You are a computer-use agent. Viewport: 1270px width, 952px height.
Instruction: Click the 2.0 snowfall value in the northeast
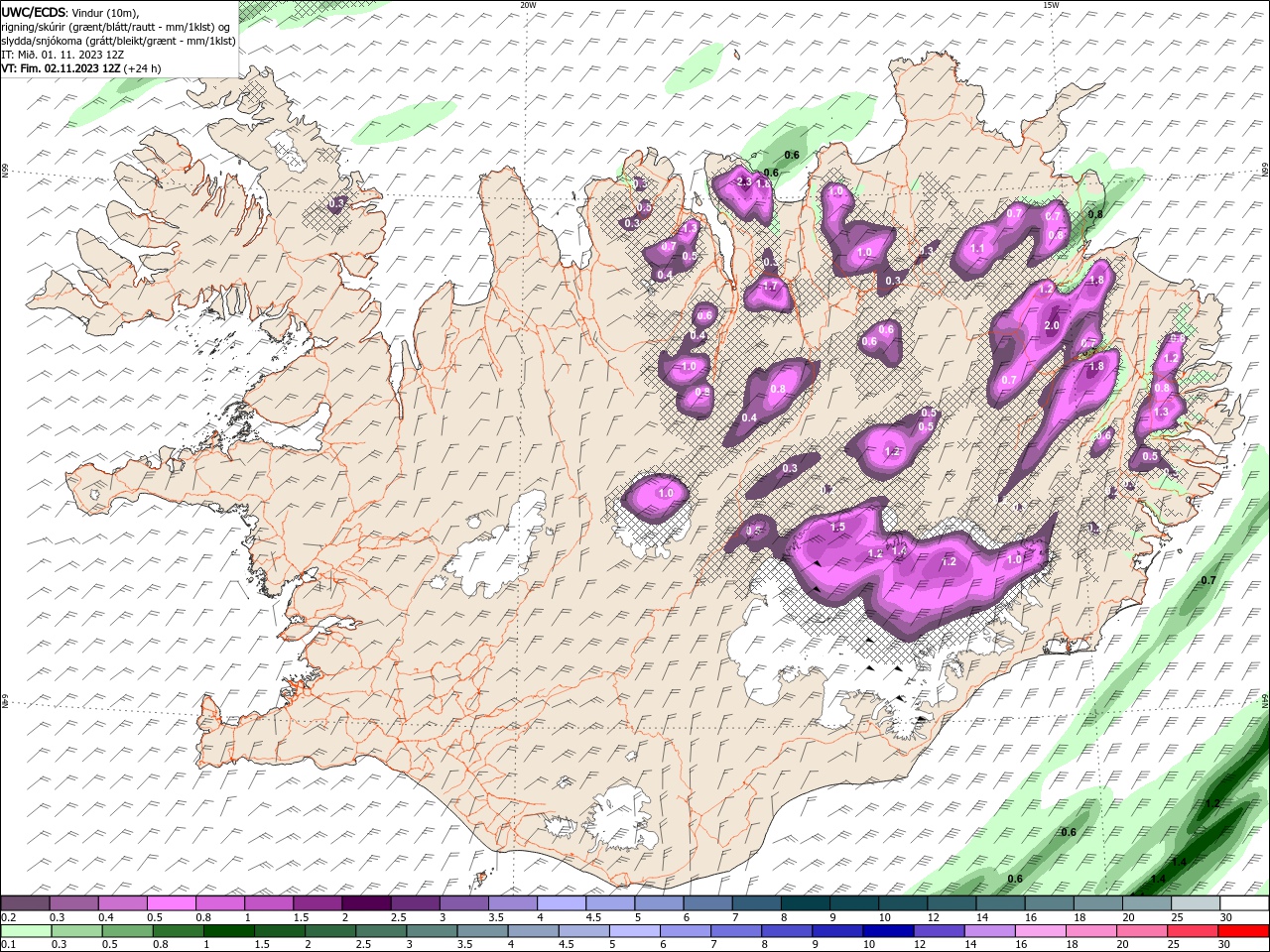click(1052, 326)
